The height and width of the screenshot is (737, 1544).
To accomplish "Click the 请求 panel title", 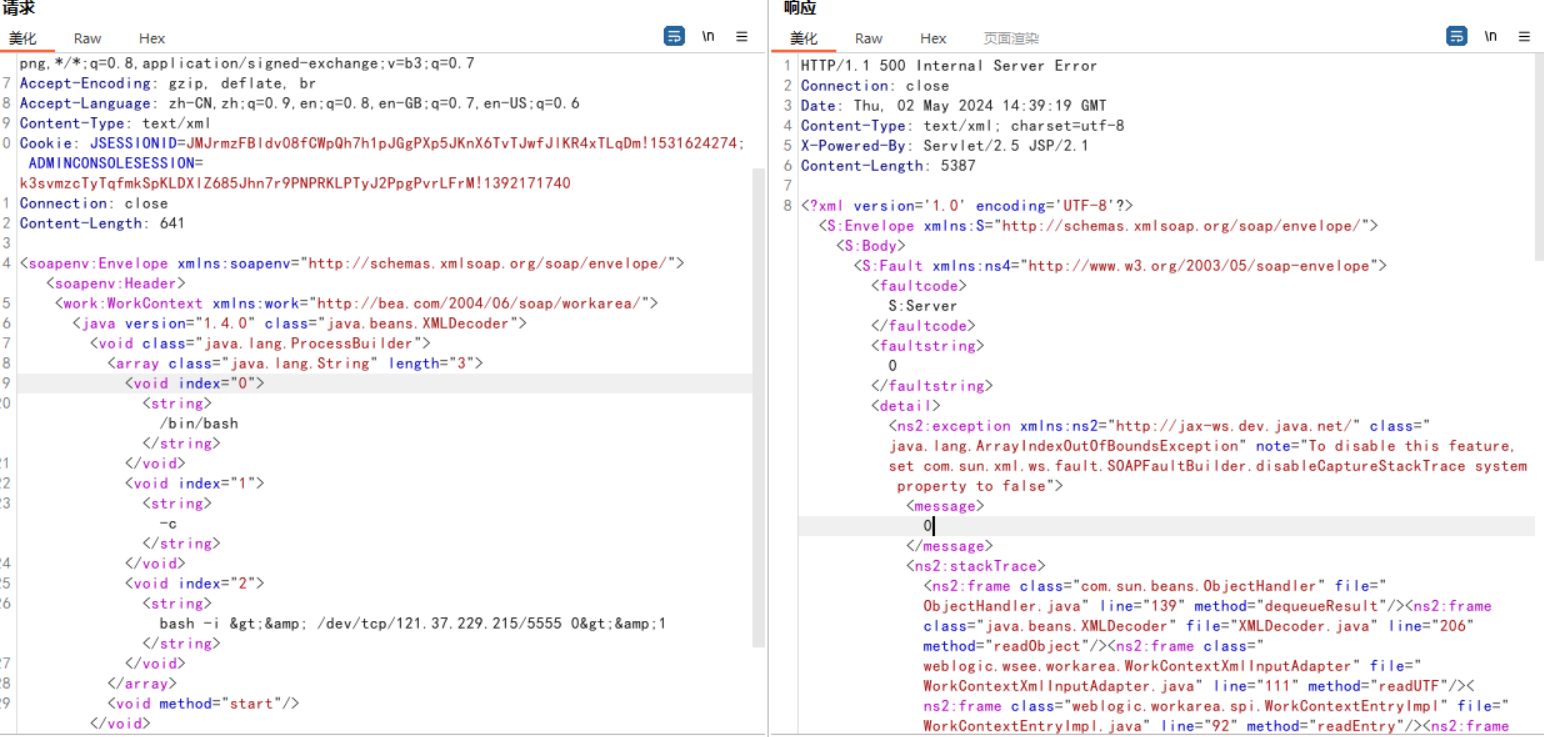I will click(x=18, y=9).
